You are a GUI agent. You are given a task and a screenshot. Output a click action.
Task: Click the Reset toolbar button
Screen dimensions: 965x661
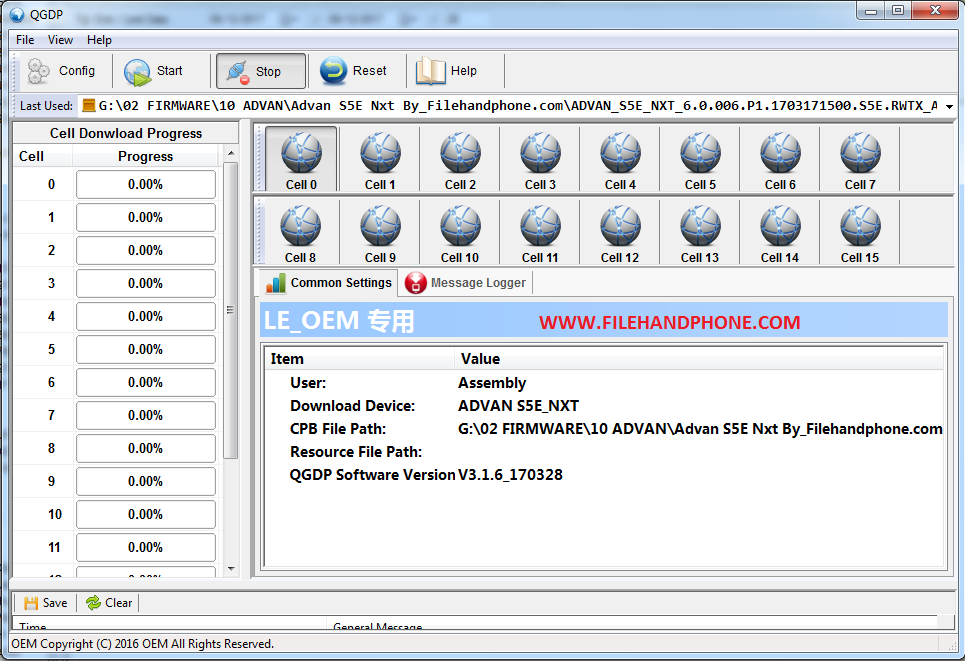354,71
